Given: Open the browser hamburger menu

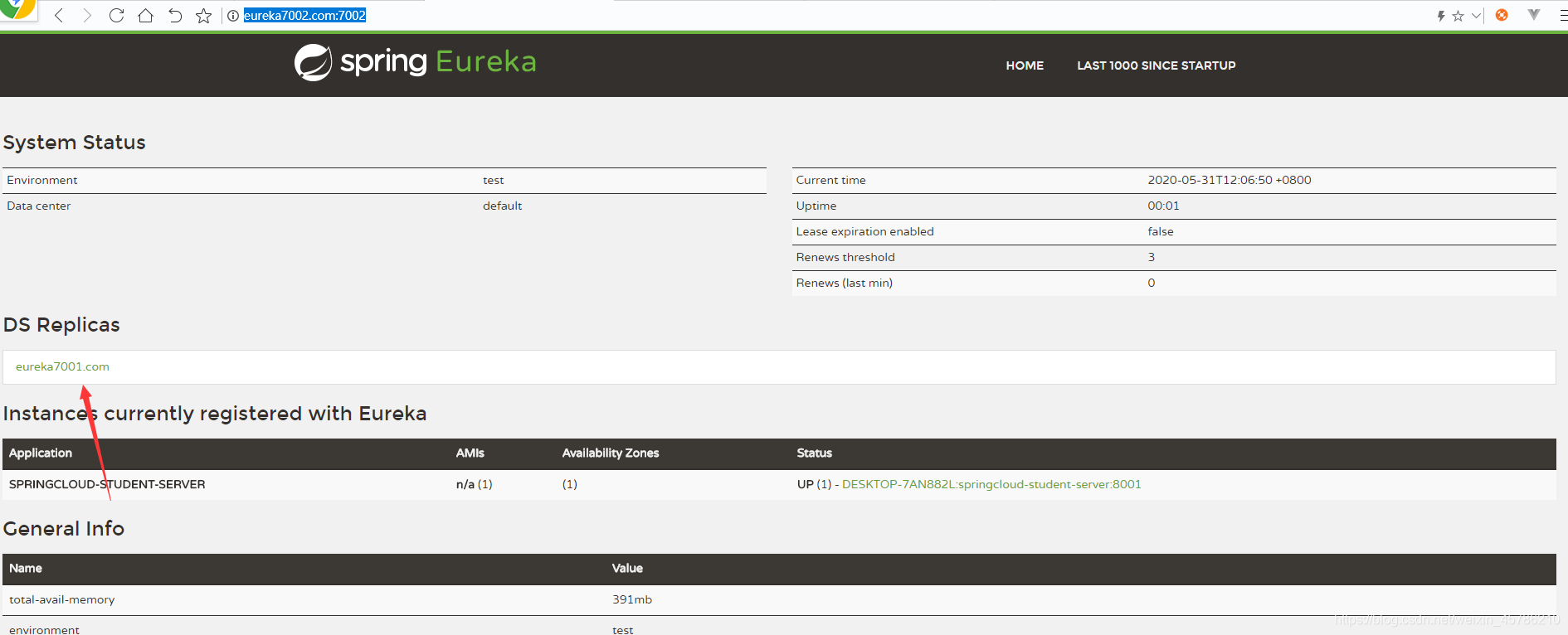Looking at the screenshot, I should point(1563,16).
